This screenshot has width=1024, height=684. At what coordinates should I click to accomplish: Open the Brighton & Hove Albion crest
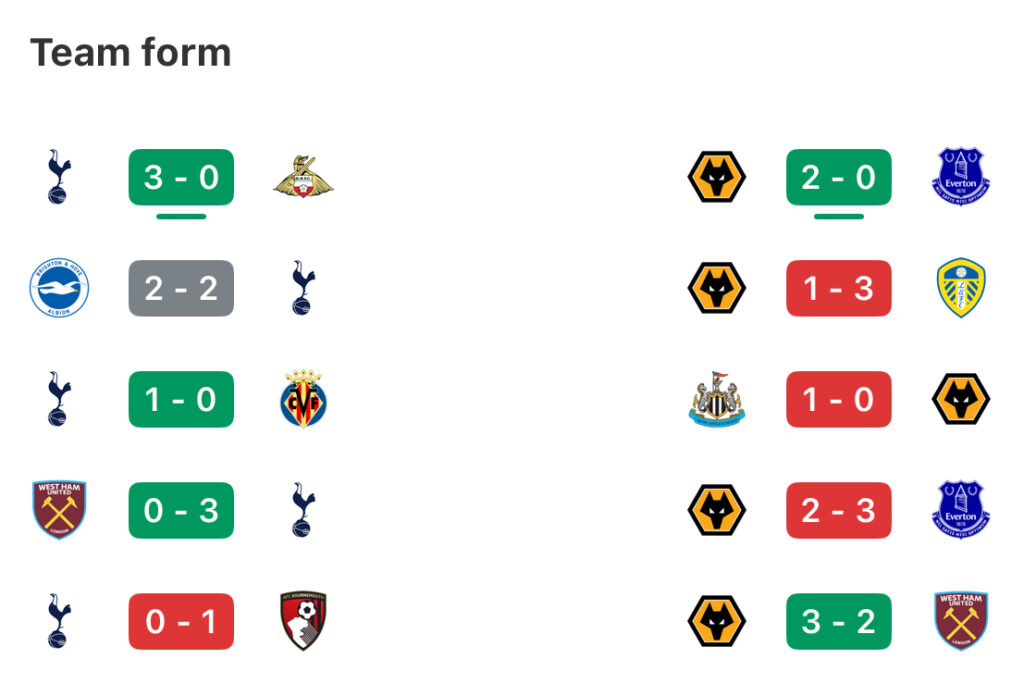click(59, 287)
